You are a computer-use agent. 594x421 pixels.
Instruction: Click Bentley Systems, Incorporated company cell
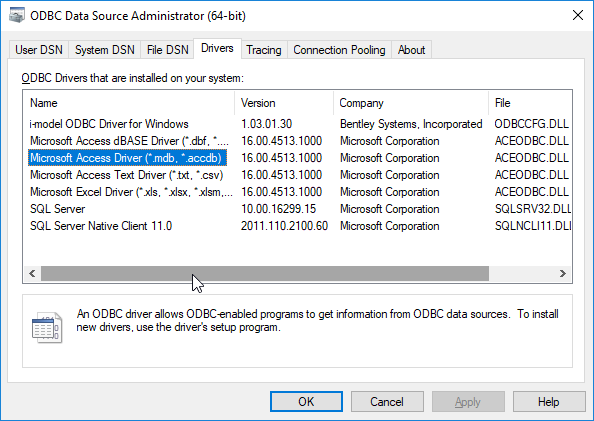411,124
